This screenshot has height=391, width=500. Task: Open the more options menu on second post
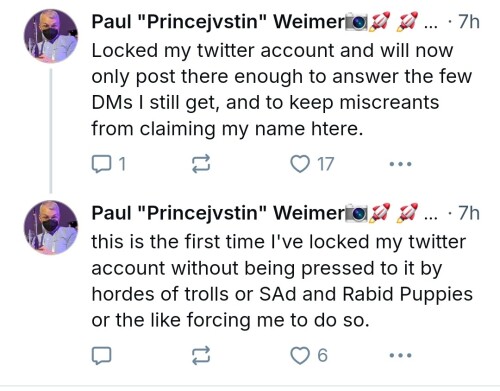pos(401,355)
